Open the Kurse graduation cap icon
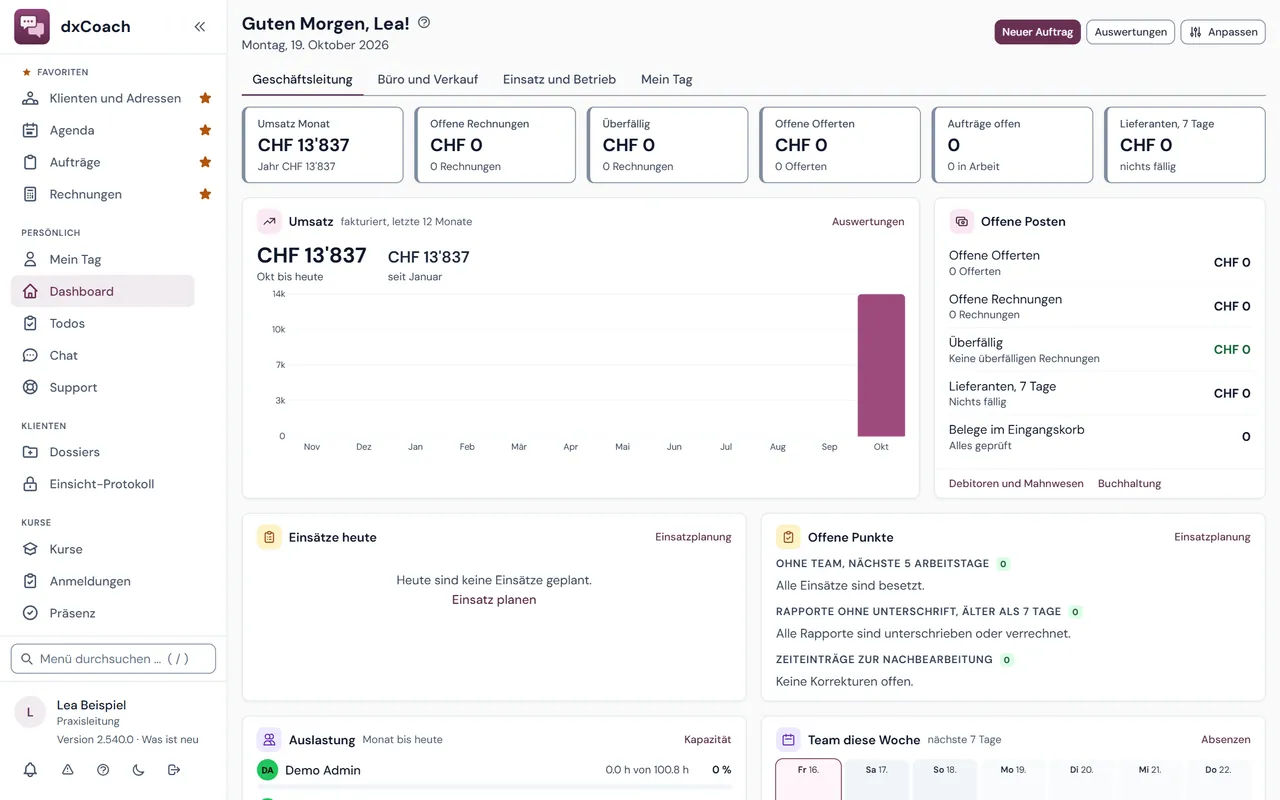The height and width of the screenshot is (800, 1280). coord(30,549)
